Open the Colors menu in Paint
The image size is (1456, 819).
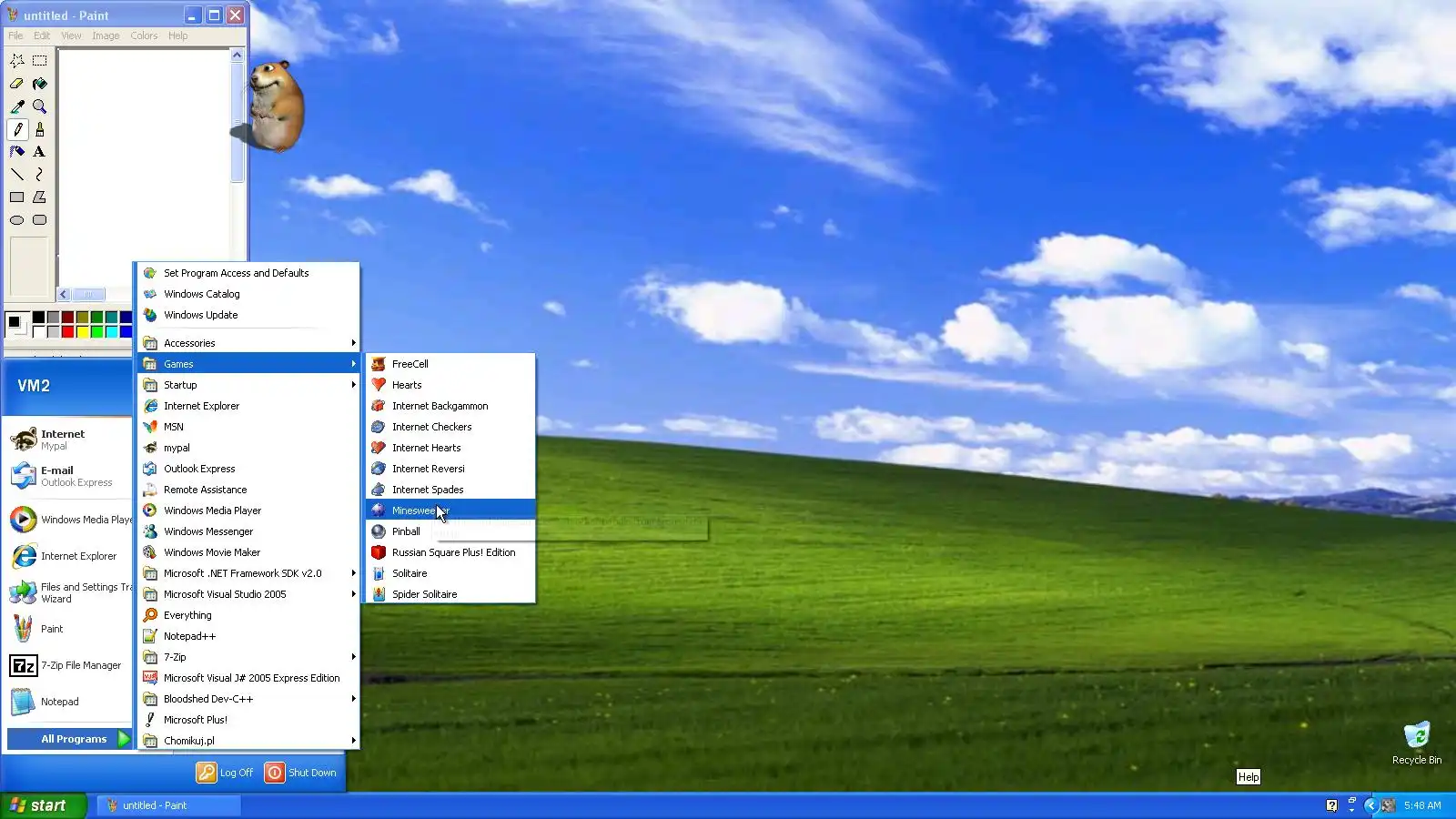click(x=144, y=35)
